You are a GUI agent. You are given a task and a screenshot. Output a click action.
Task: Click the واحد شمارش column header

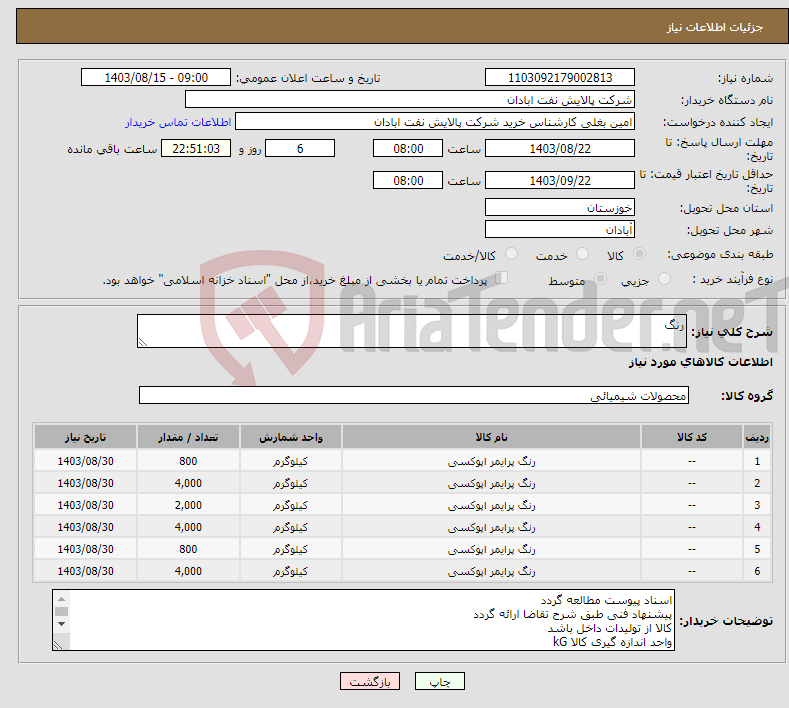(291, 437)
